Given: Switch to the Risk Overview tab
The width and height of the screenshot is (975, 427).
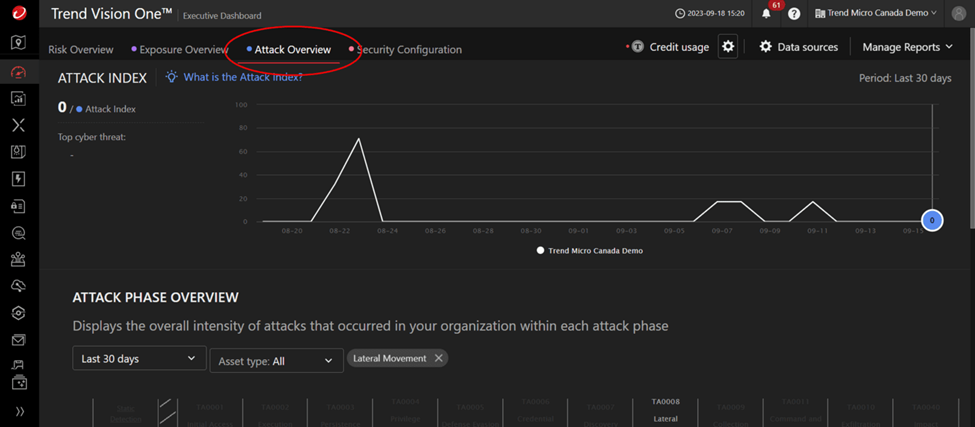Looking at the screenshot, I should tap(81, 50).
